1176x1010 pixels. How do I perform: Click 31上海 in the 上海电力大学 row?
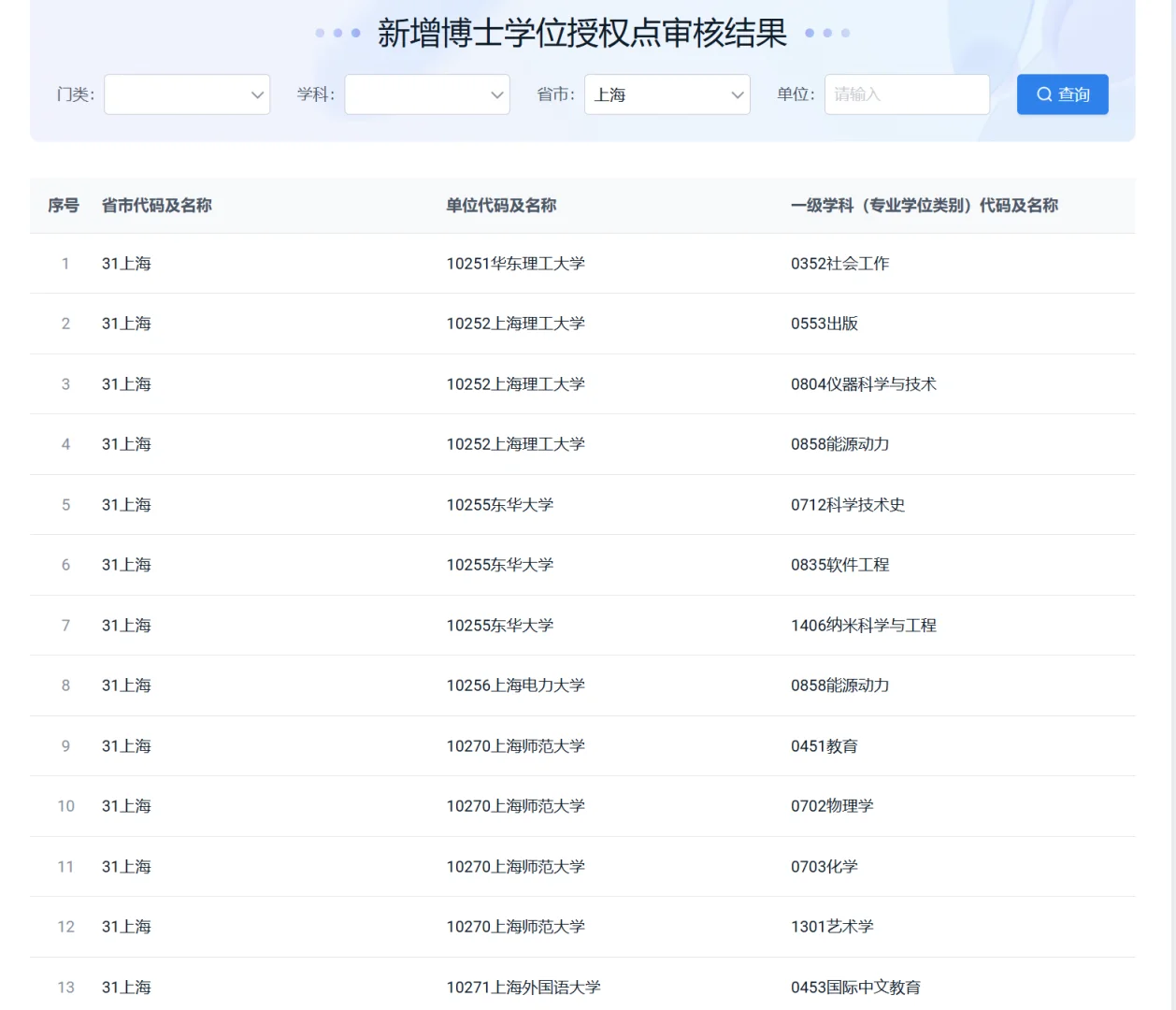pos(126,685)
